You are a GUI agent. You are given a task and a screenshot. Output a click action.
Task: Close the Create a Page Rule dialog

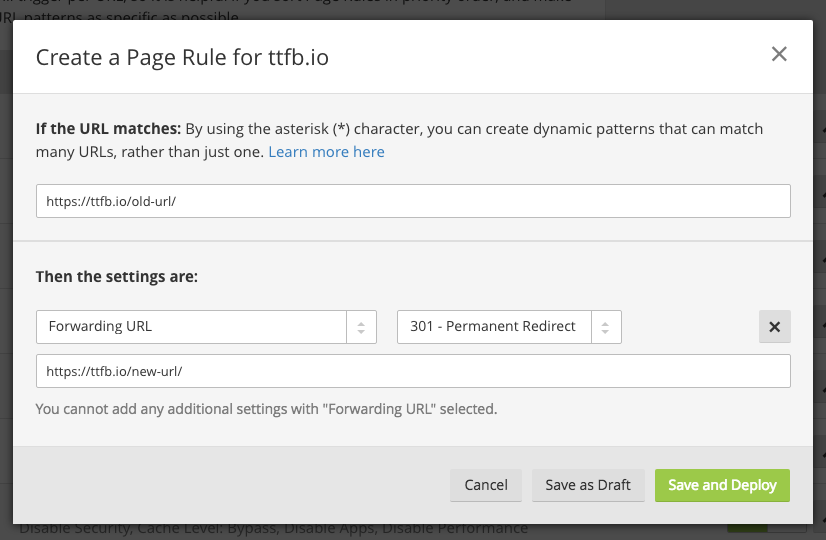(779, 54)
